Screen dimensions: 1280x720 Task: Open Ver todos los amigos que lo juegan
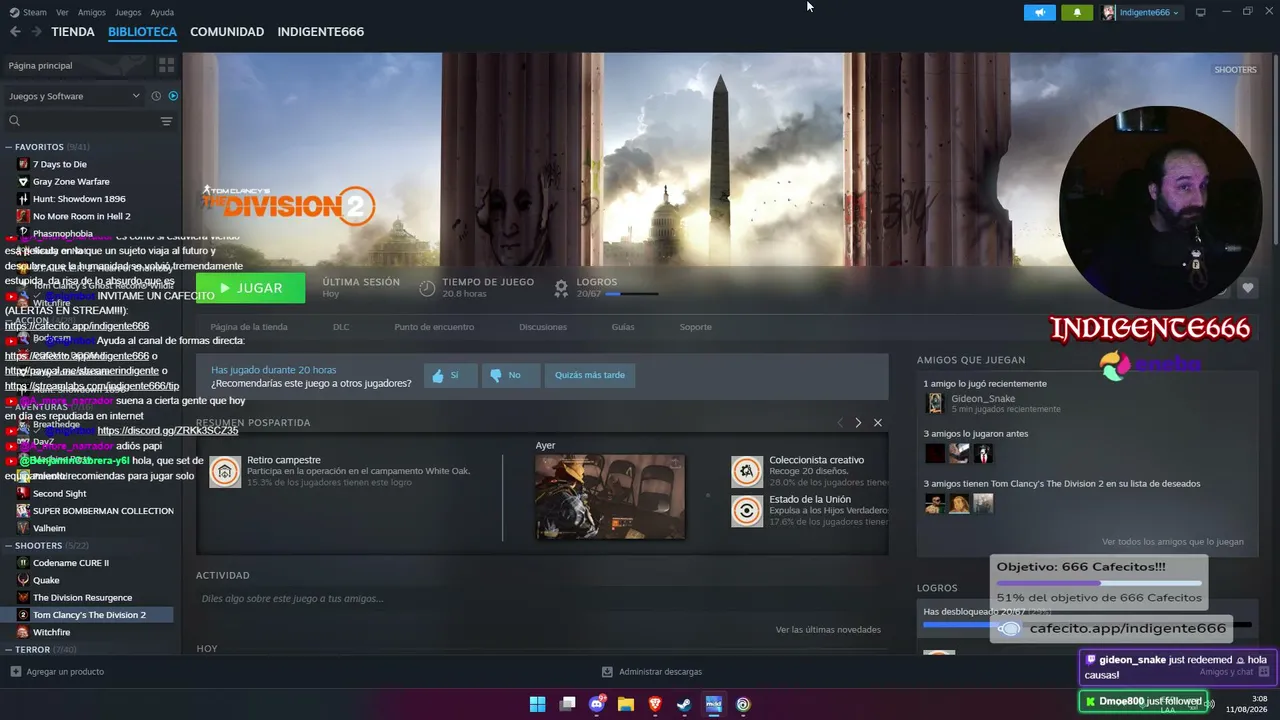(1173, 542)
